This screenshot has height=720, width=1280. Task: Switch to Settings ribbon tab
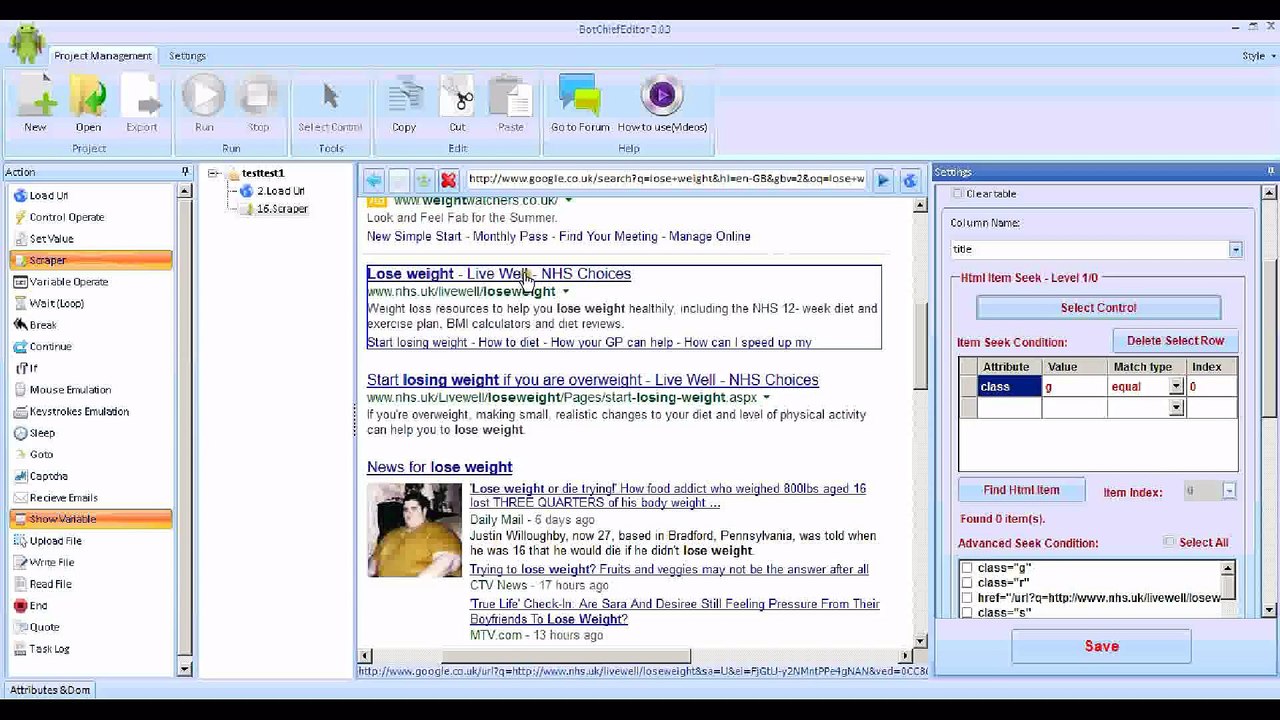click(187, 56)
